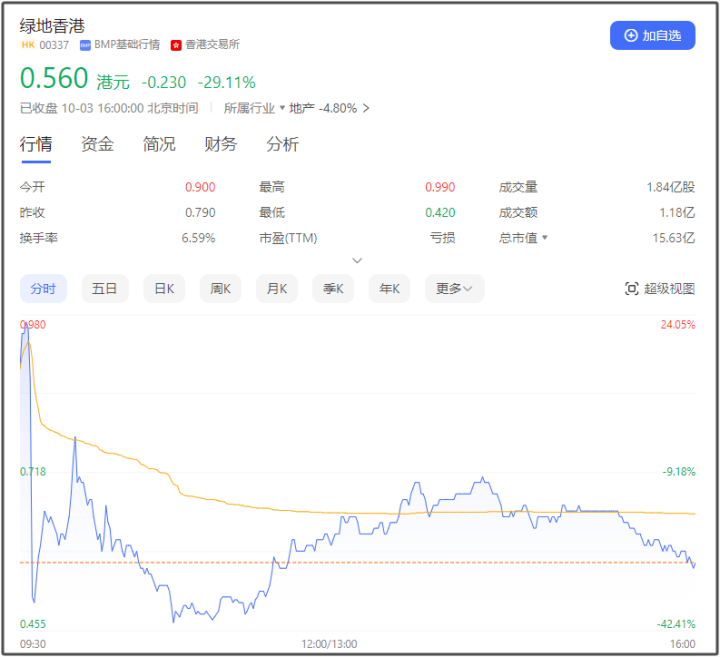Screen dimensions: 720x657
Task: Click the current price 0.560
Action: (54, 78)
